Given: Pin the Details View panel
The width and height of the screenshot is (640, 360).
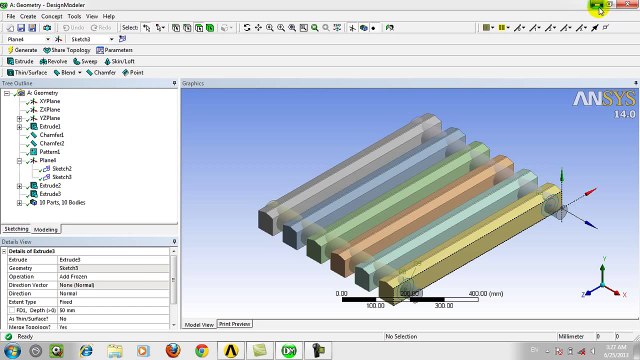Looking at the screenshot, I should click(x=174, y=242).
